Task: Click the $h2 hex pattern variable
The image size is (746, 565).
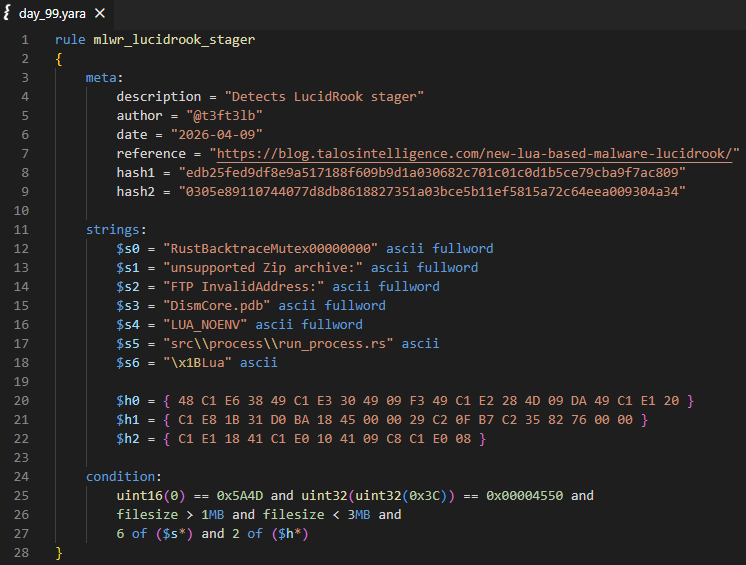Action: click(128, 439)
